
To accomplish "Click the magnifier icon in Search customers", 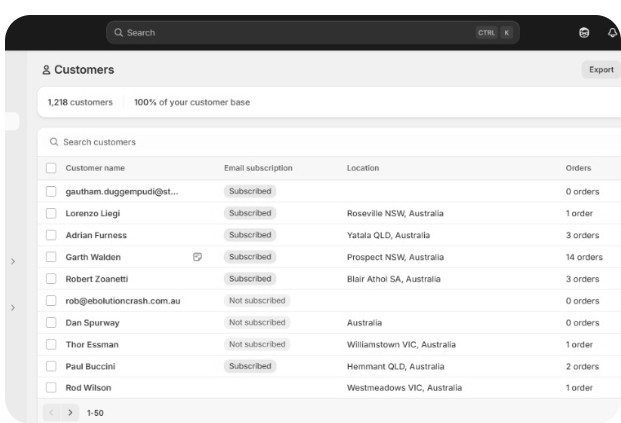I will pyautogui.click(x=54, y=142).
